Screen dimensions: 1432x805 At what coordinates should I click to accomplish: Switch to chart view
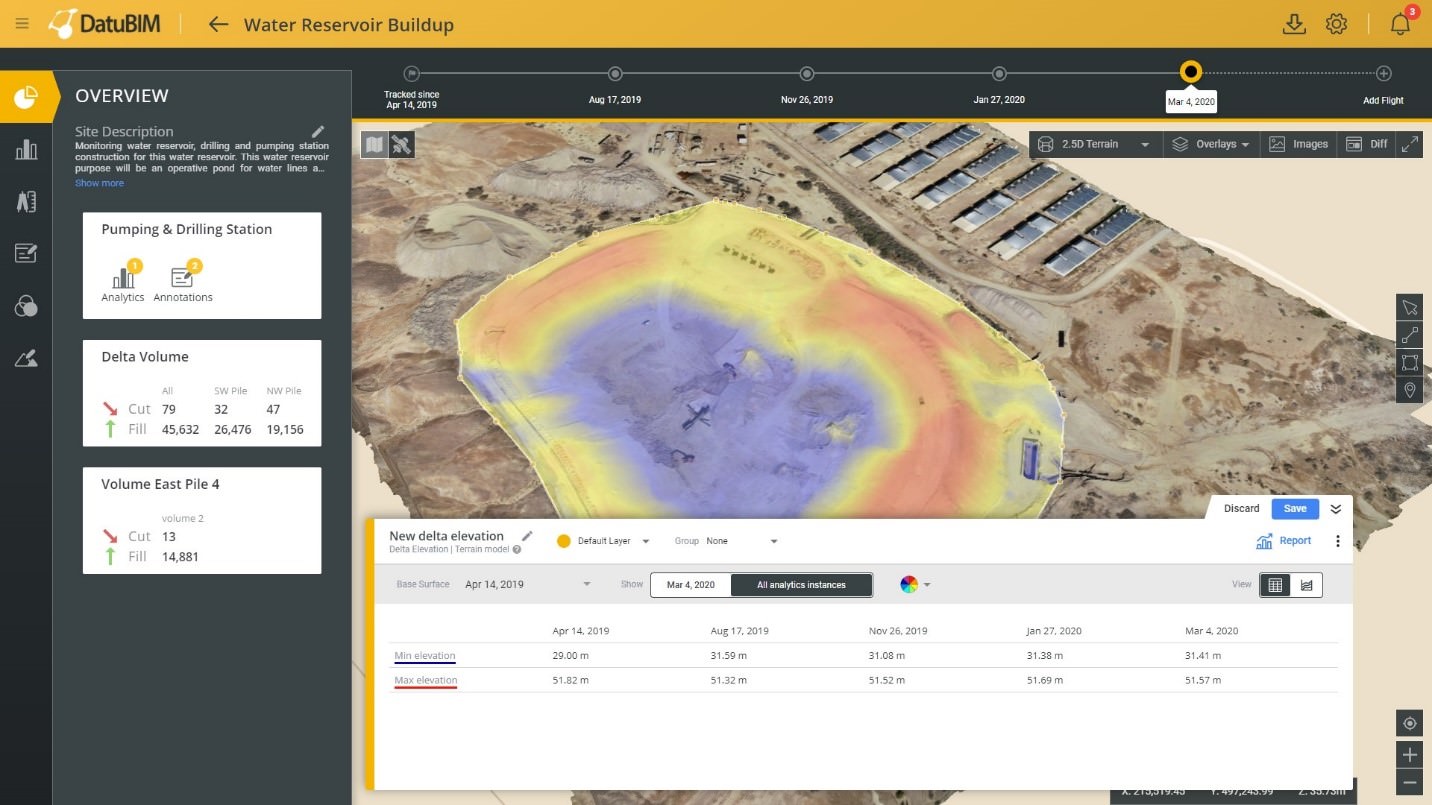tap(1306, 585)
